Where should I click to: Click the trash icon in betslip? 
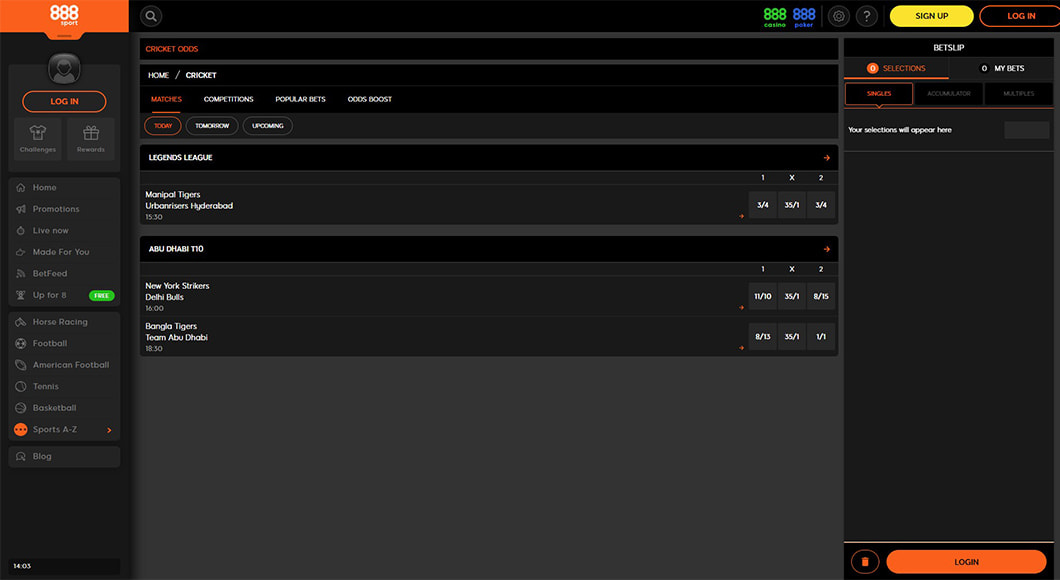point(865,562)
